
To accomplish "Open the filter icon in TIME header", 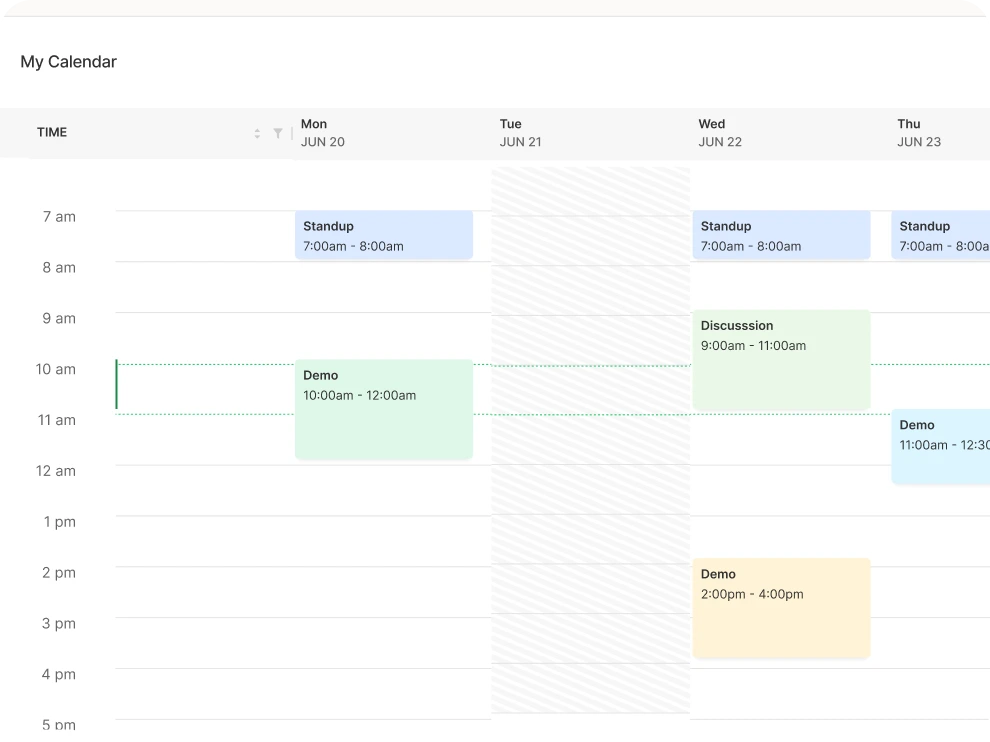I will pyautogui.click(x=278, y=133).
